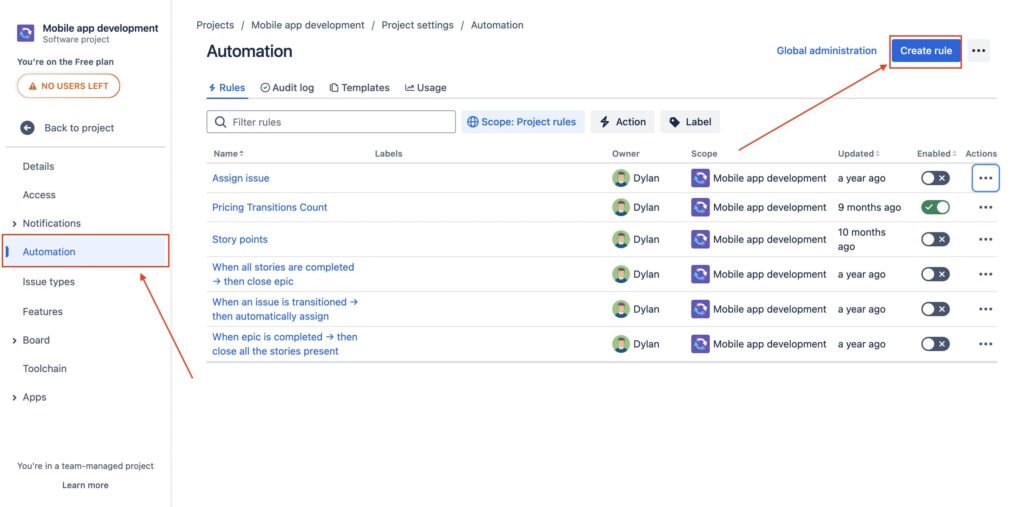Viewport: 1020px width, 507px height.
Task: Expand the Notifications section in sidebar
Action: 14,223
